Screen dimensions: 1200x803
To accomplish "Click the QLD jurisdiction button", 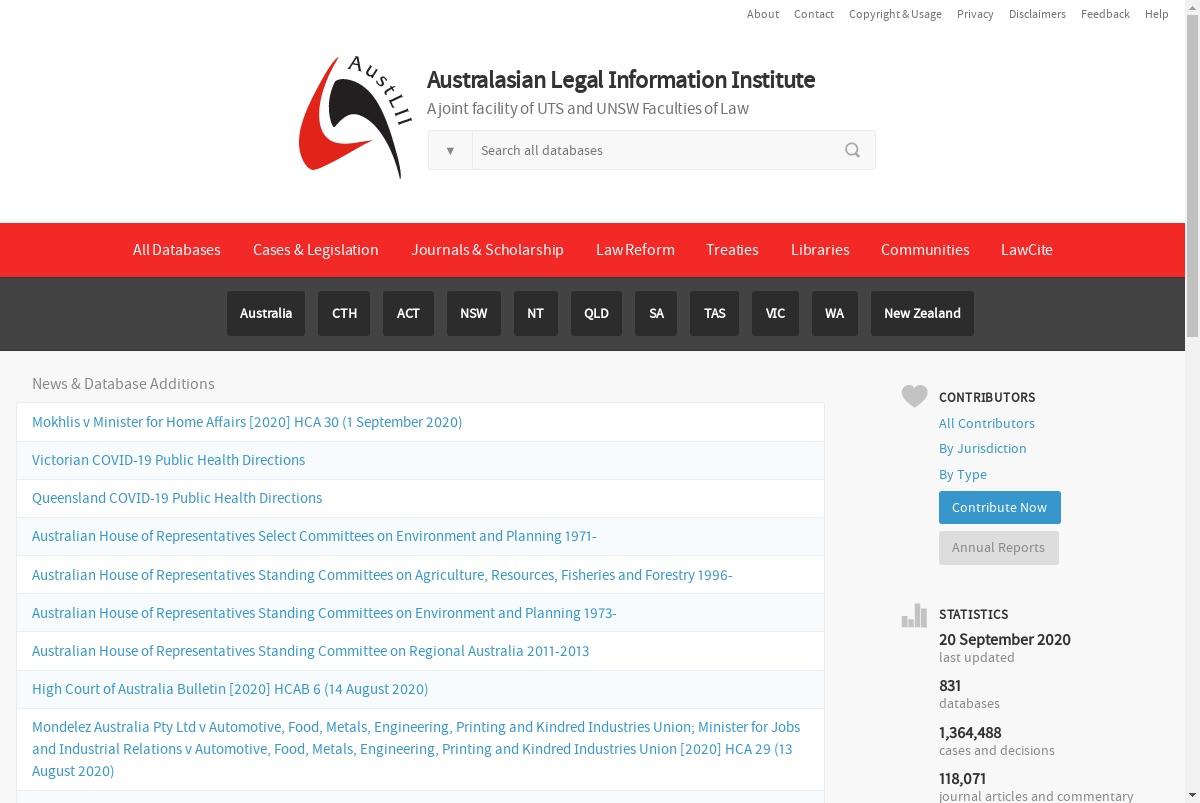I will click(x=596, y=313).
